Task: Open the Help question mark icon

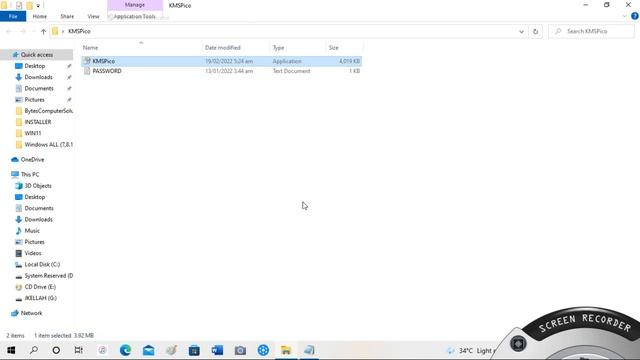Action: tap(634, 16)
